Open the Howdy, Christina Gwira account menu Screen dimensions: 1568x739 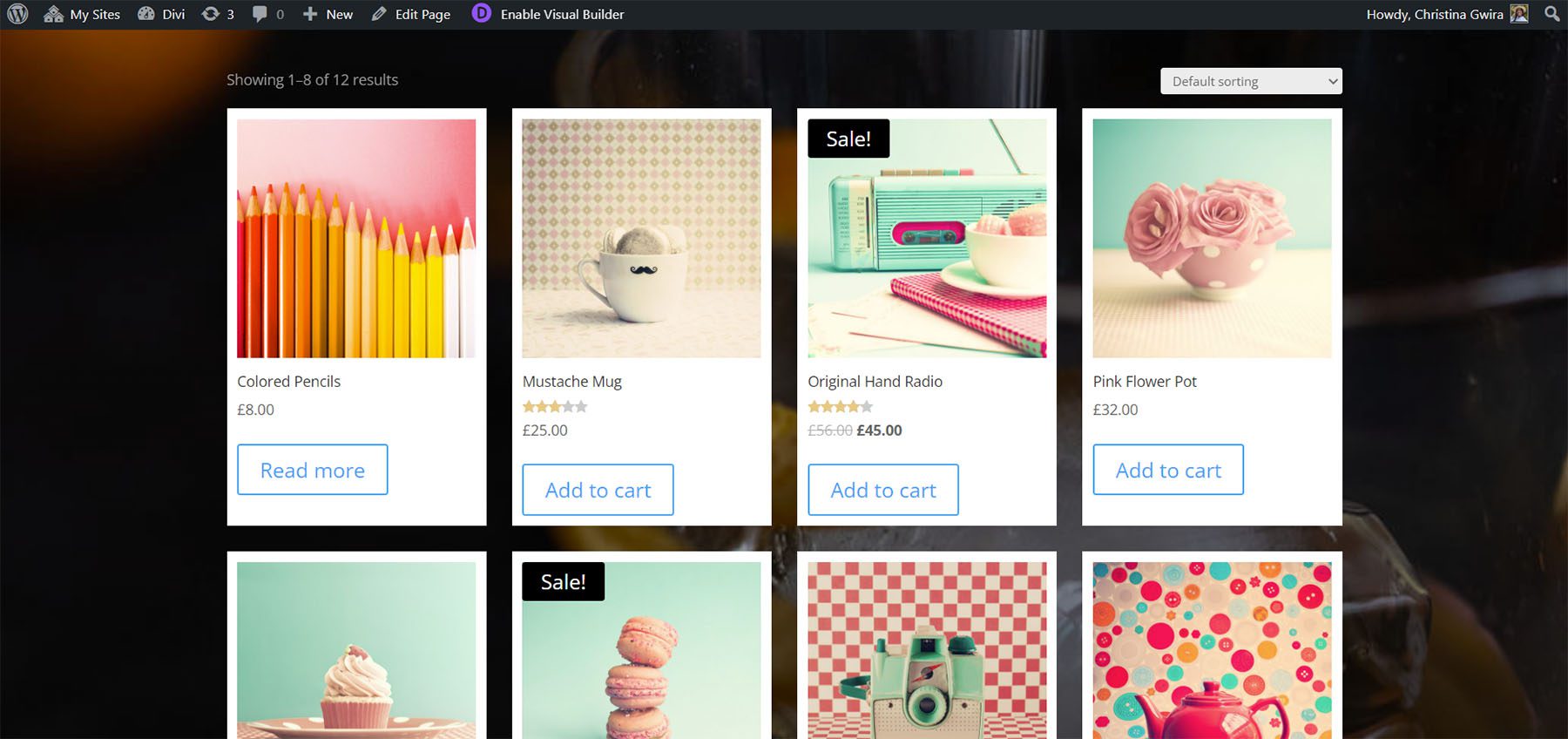coord(1437,13)
